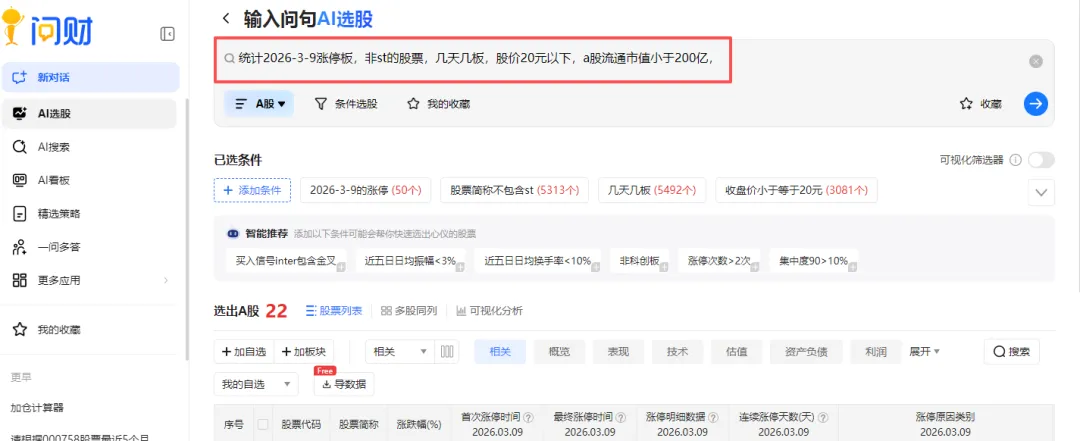
Task: Click 首次涨停时间 help icon
Action: tap(528, 418)
